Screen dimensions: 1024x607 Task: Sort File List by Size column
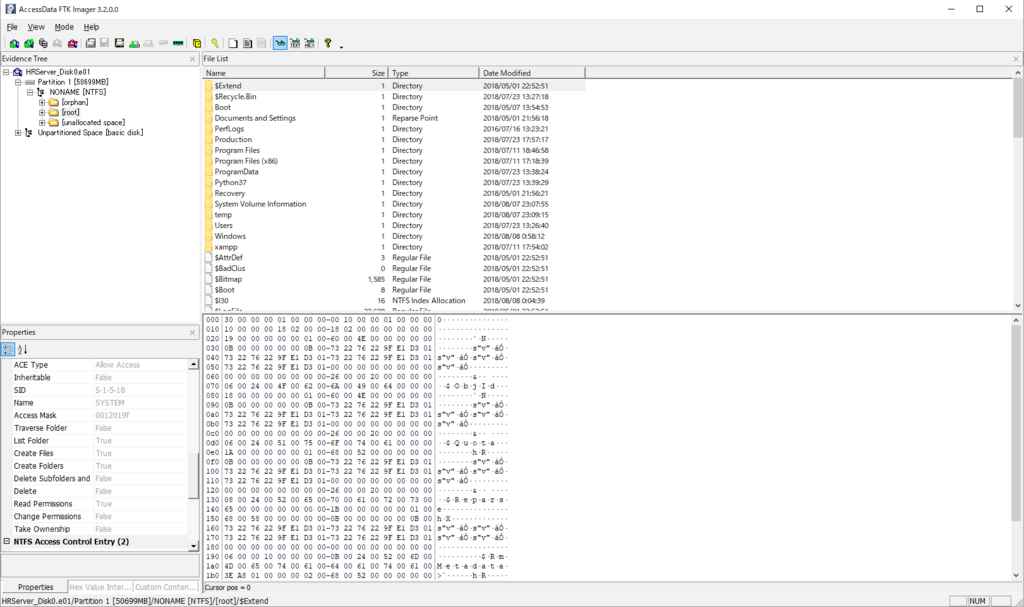[x=357, y=73]
